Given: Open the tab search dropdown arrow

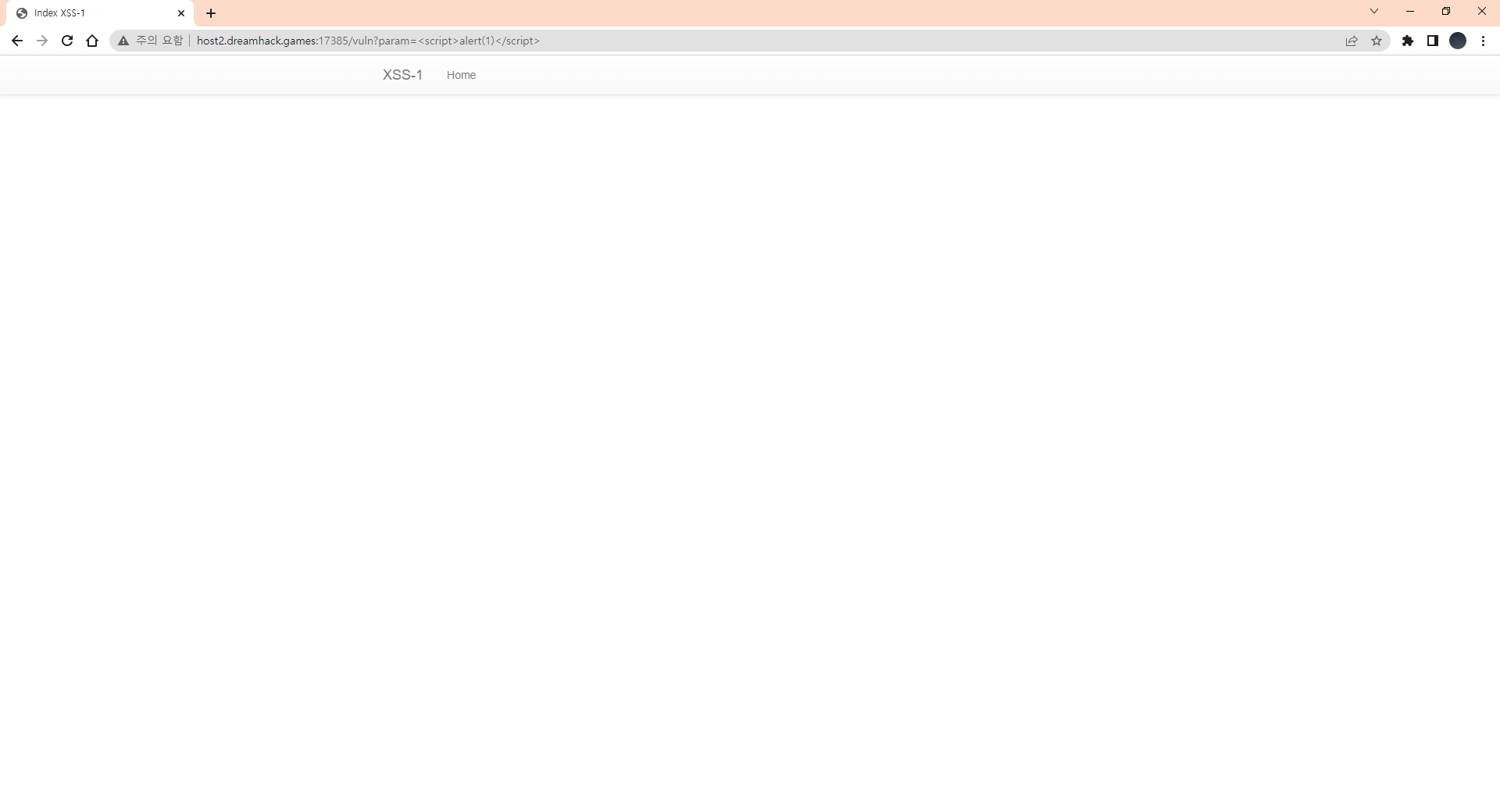Looking at the screenshot, I should [x=1374, y=12].
